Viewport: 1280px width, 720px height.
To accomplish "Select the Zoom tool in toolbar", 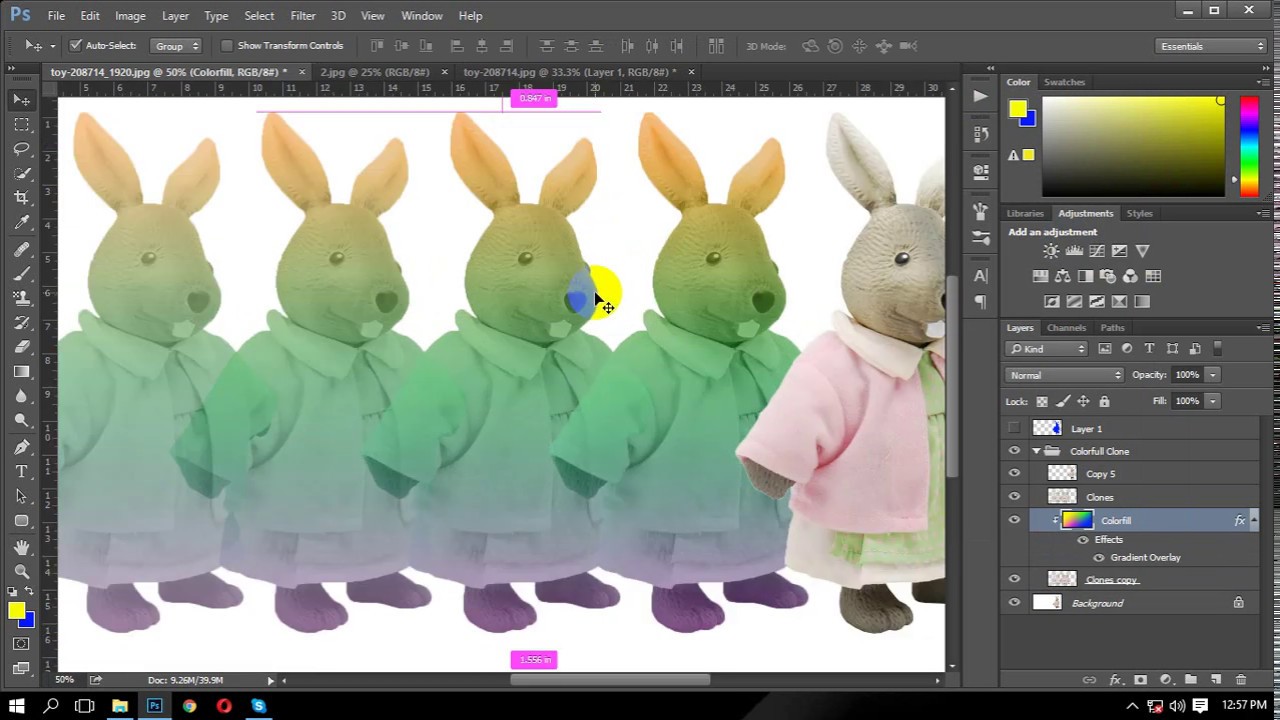I will pyautogui.click(x=21, y=571).
